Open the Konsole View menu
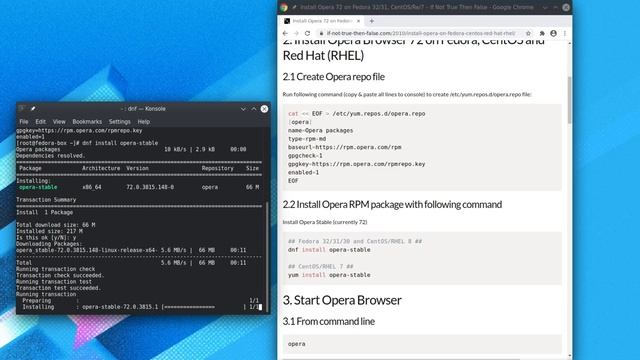 point(59,122)
